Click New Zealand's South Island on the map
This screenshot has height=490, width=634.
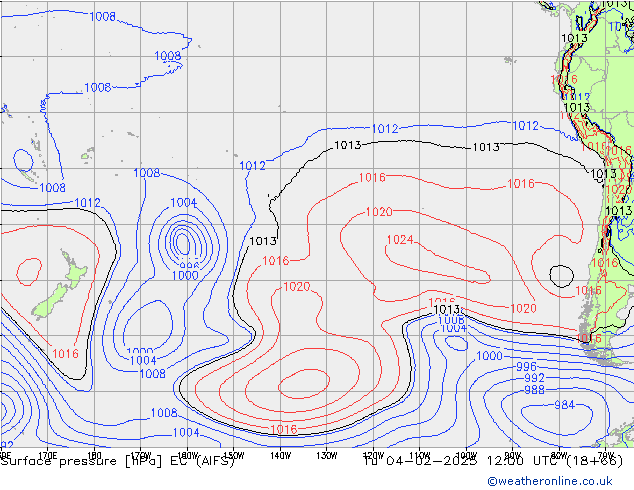click(49, 302)
